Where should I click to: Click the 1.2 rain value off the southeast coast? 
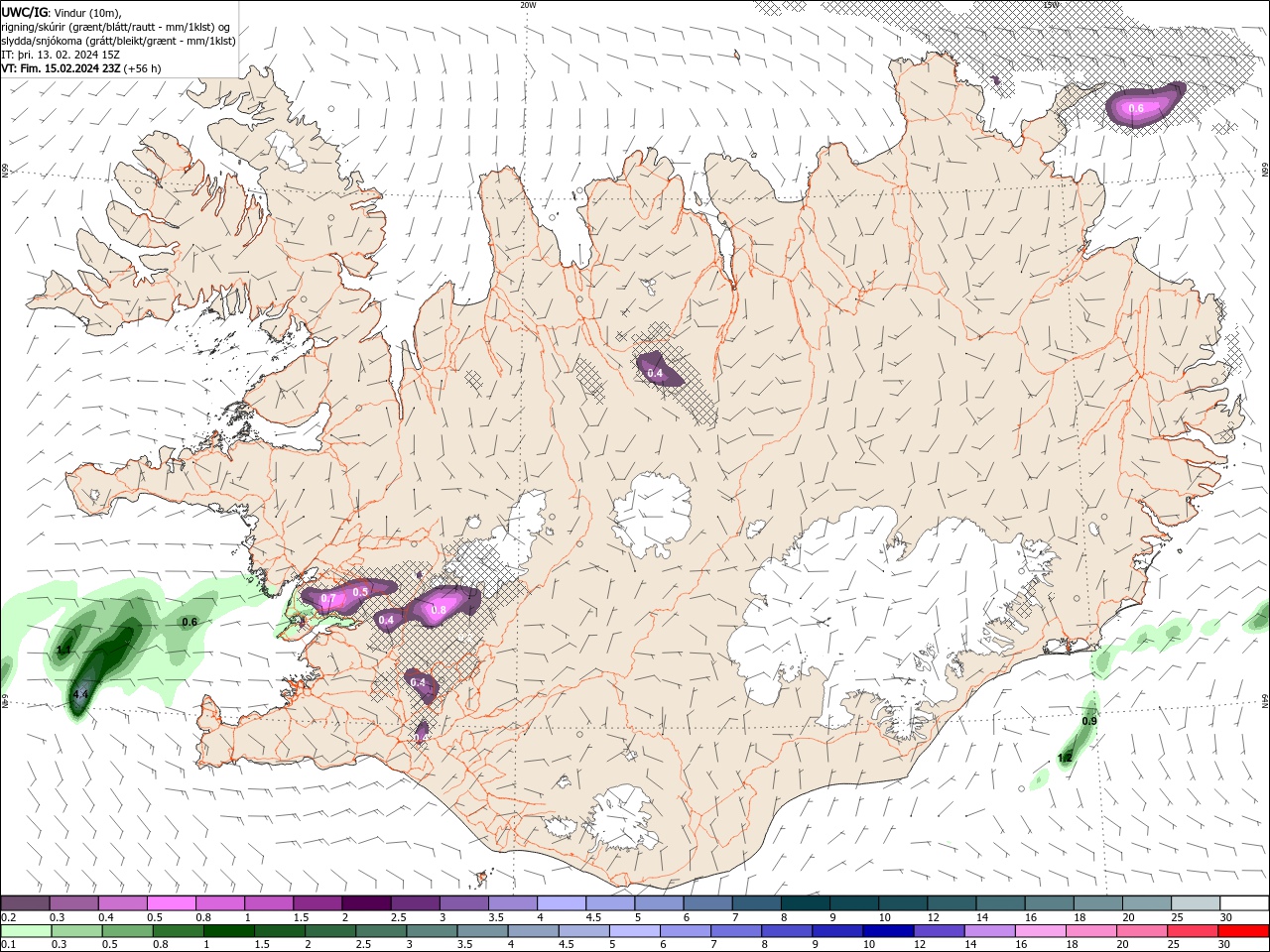[1065, 758]
